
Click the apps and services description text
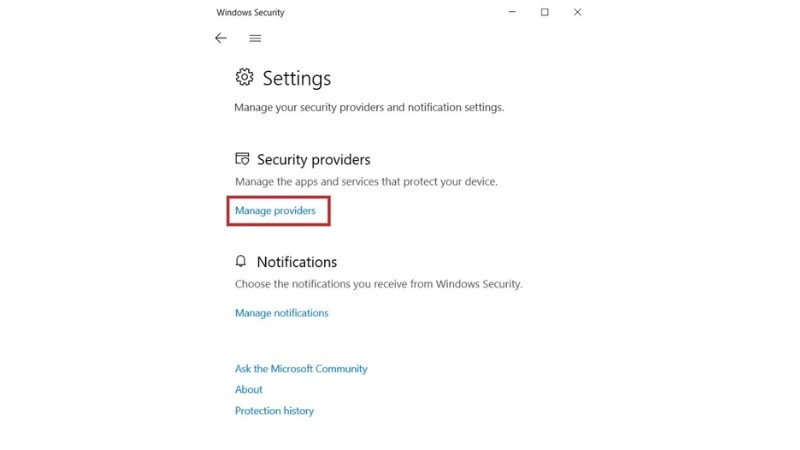[x=366, y=182]
